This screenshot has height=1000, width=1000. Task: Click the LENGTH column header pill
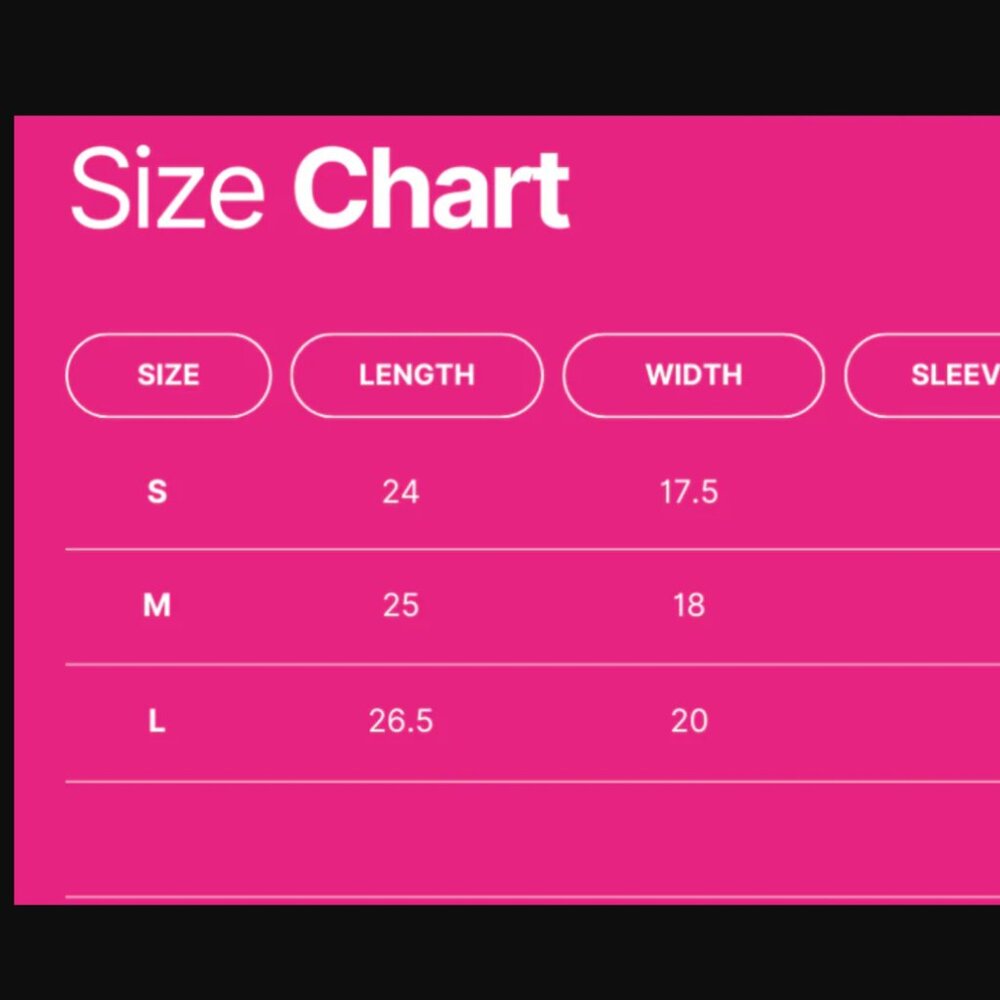point(417,375)
